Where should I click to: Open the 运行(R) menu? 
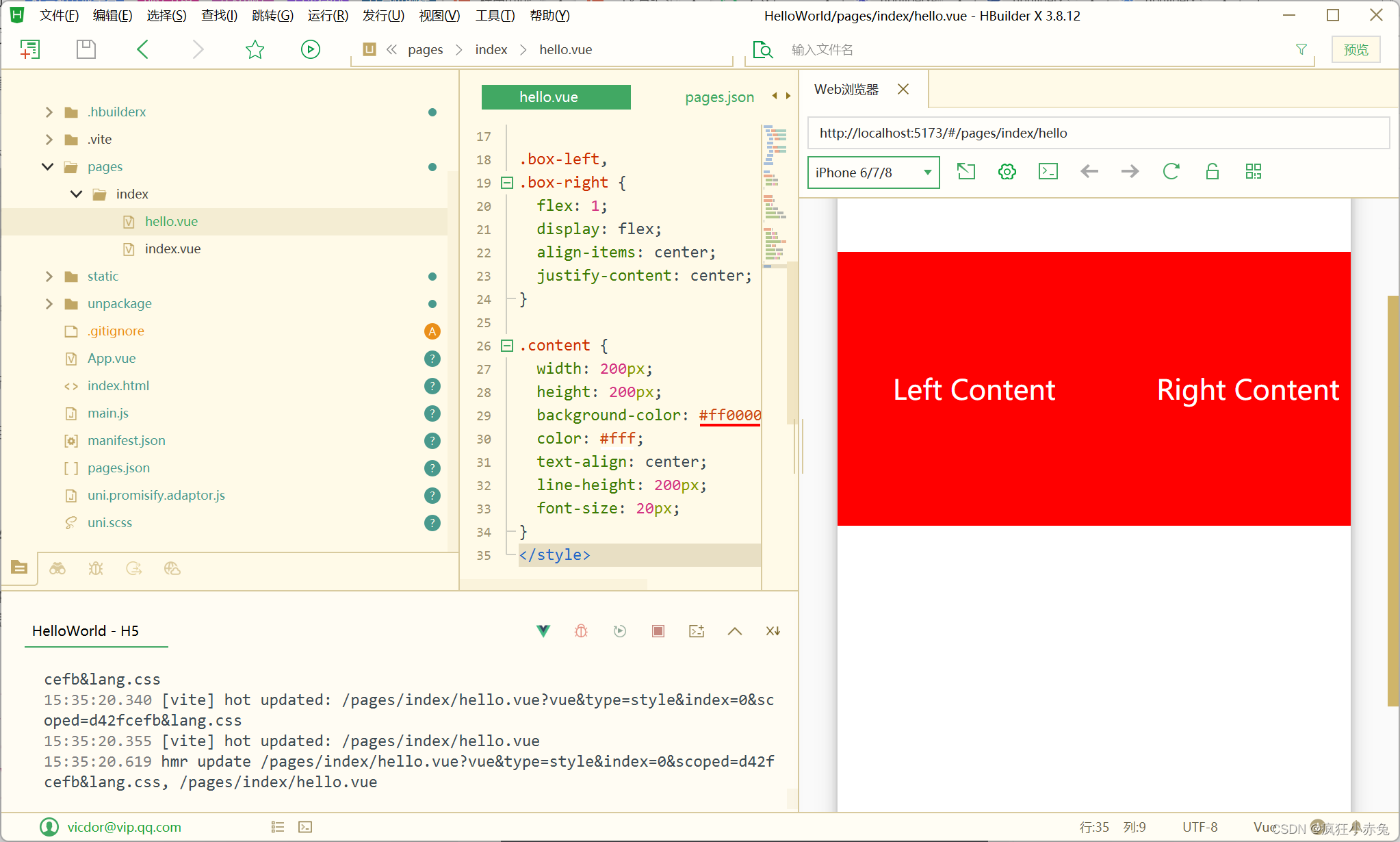pos(328,15)
